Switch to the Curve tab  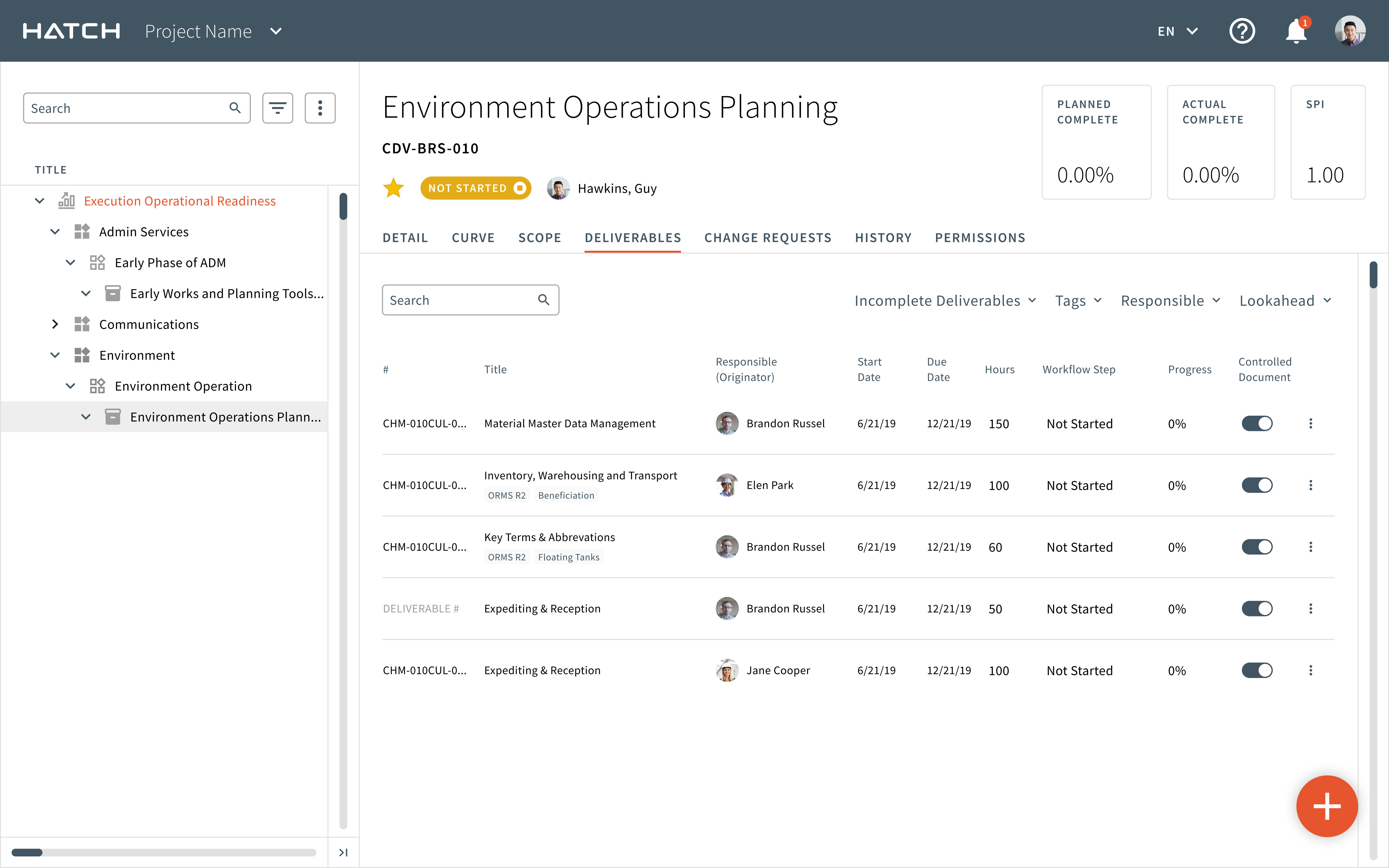click(x=473, y=238)
